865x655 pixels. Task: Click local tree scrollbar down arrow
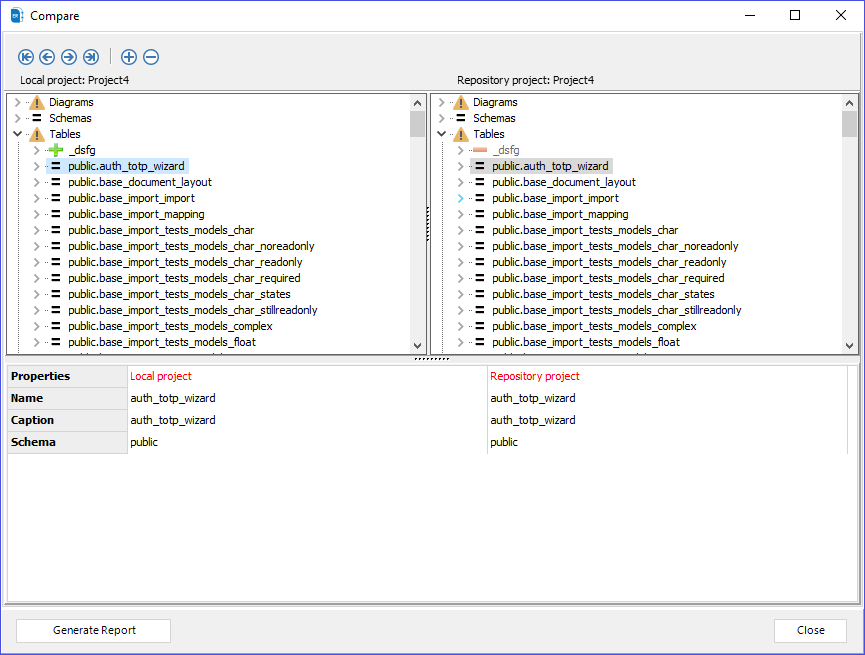click(418, 346)
